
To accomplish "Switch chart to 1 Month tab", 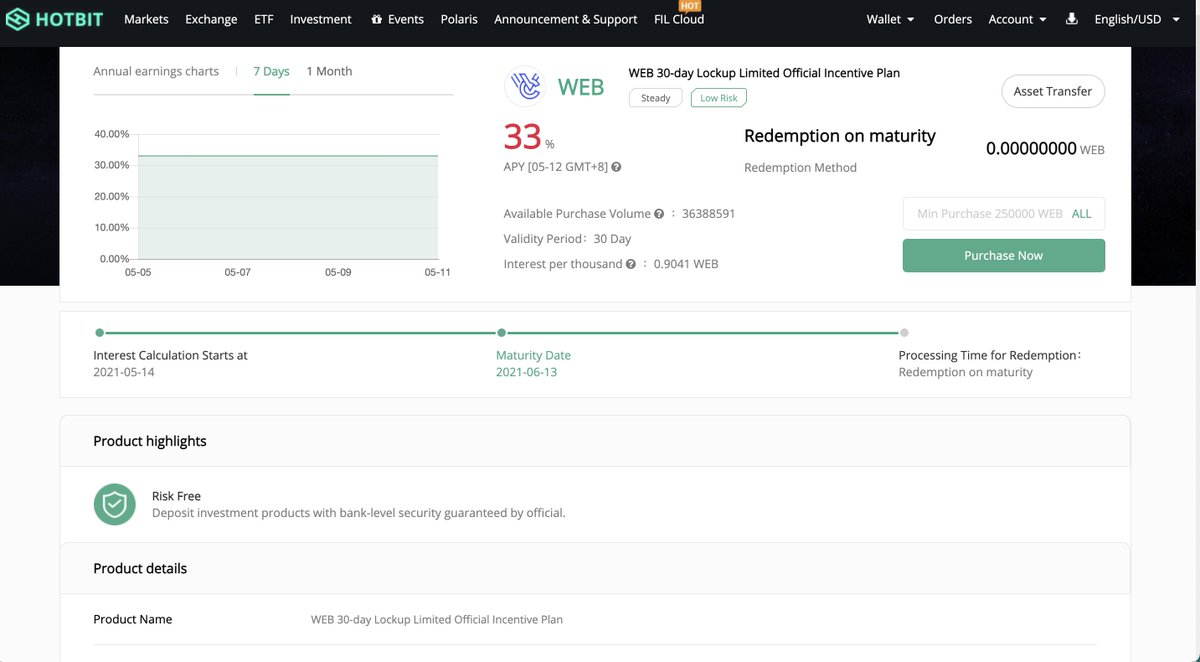I will (329, 72).
